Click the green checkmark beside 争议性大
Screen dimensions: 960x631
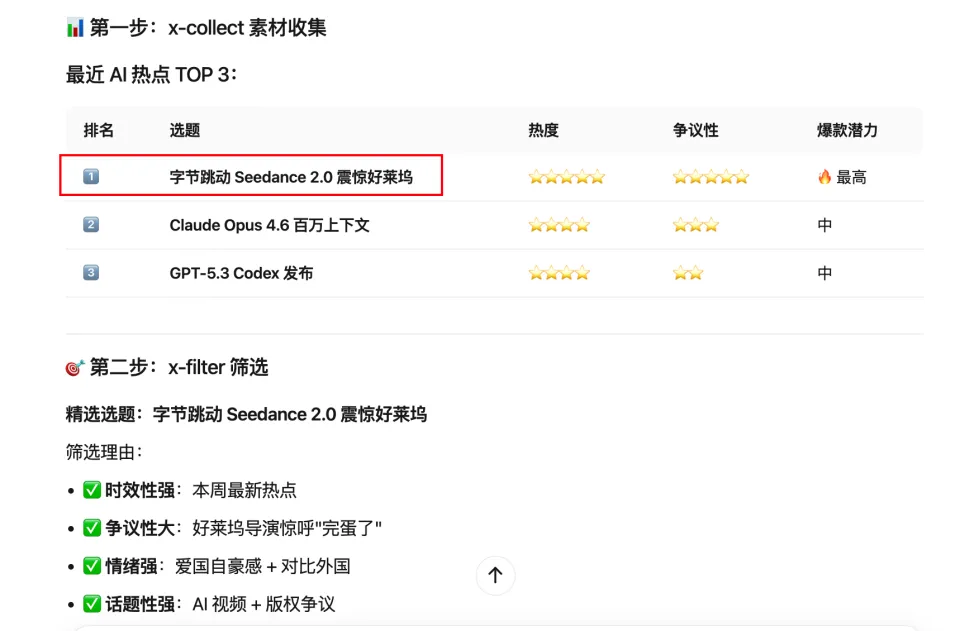pyautogui.click(x=92, y=528)
